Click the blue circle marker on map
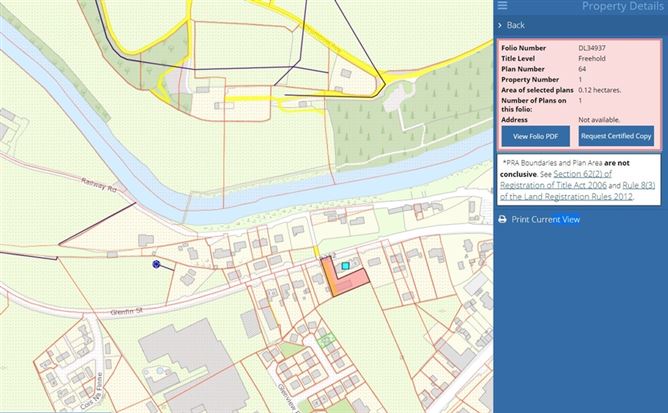 [156, 264]
